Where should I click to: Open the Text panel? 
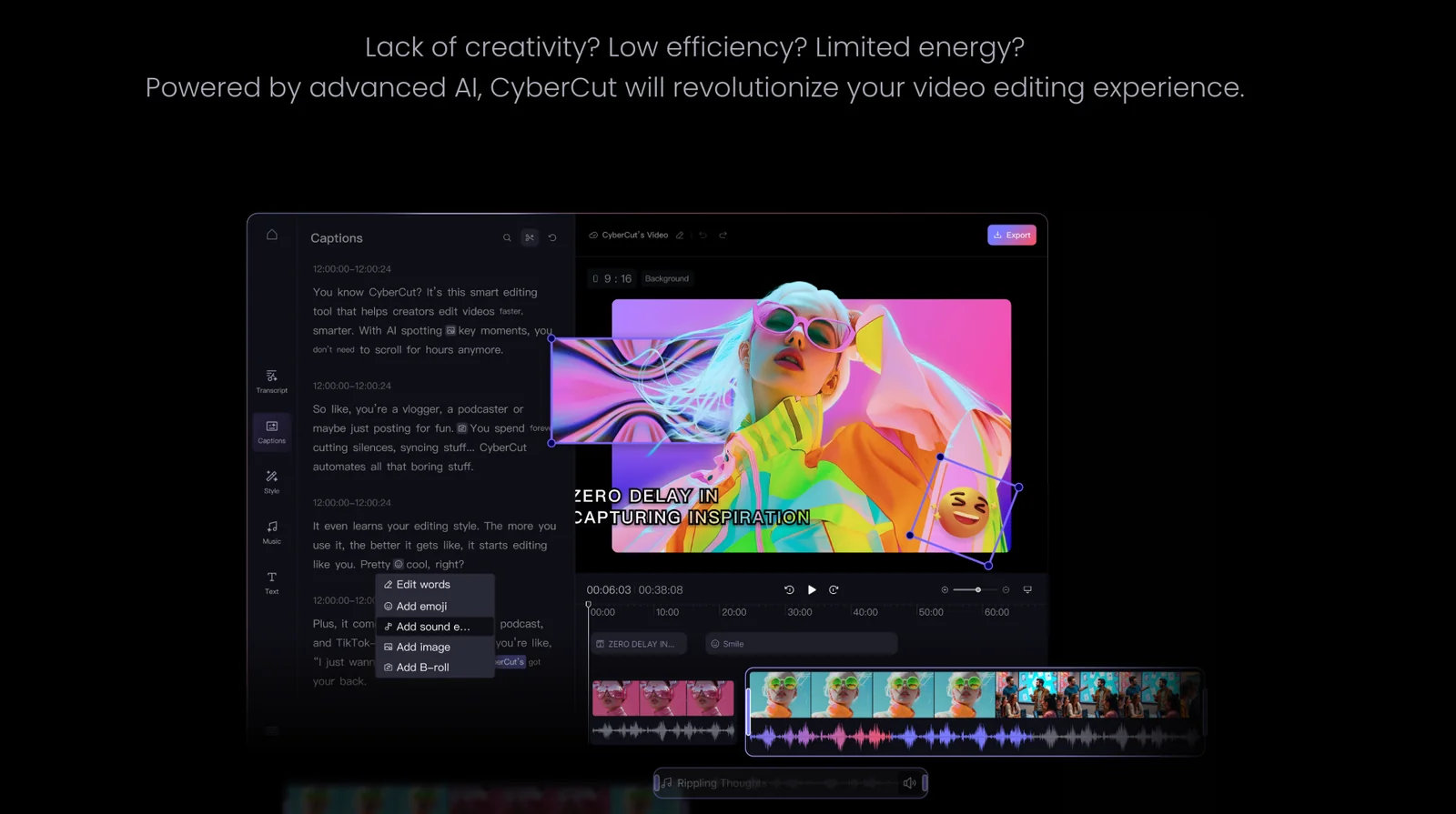pyautogui.click(x=271, y=582)
